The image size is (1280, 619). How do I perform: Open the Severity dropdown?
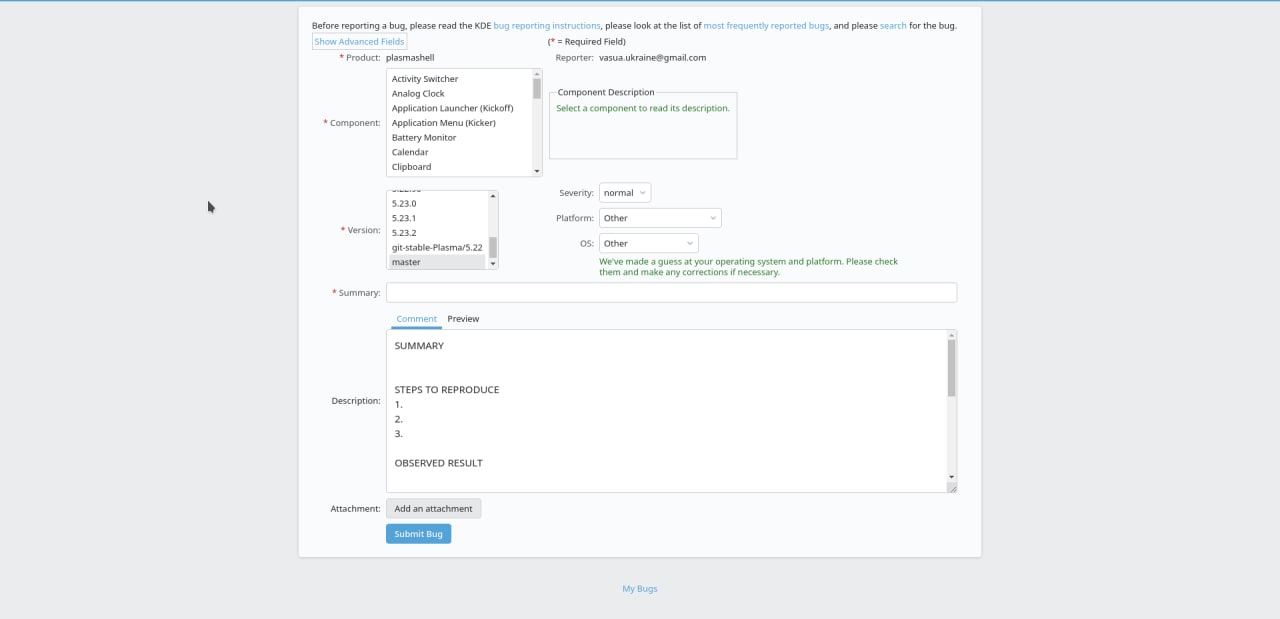(x=625, y=193)
